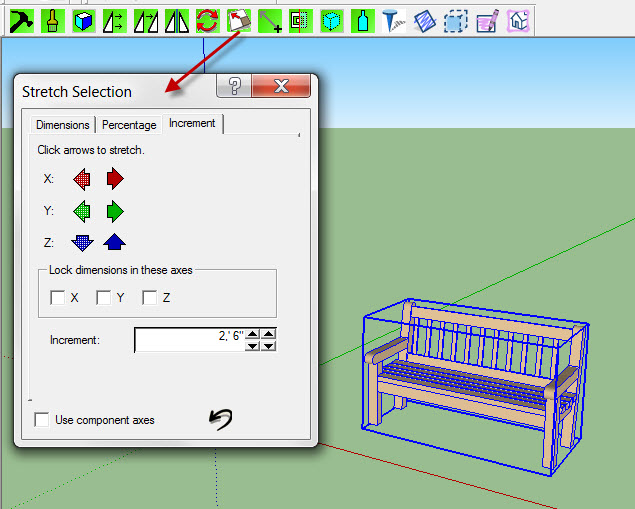The height and width of the screenshot is (509, 635).
Task: Click the Z axis down blue arrow
Action: pos(82,243)
